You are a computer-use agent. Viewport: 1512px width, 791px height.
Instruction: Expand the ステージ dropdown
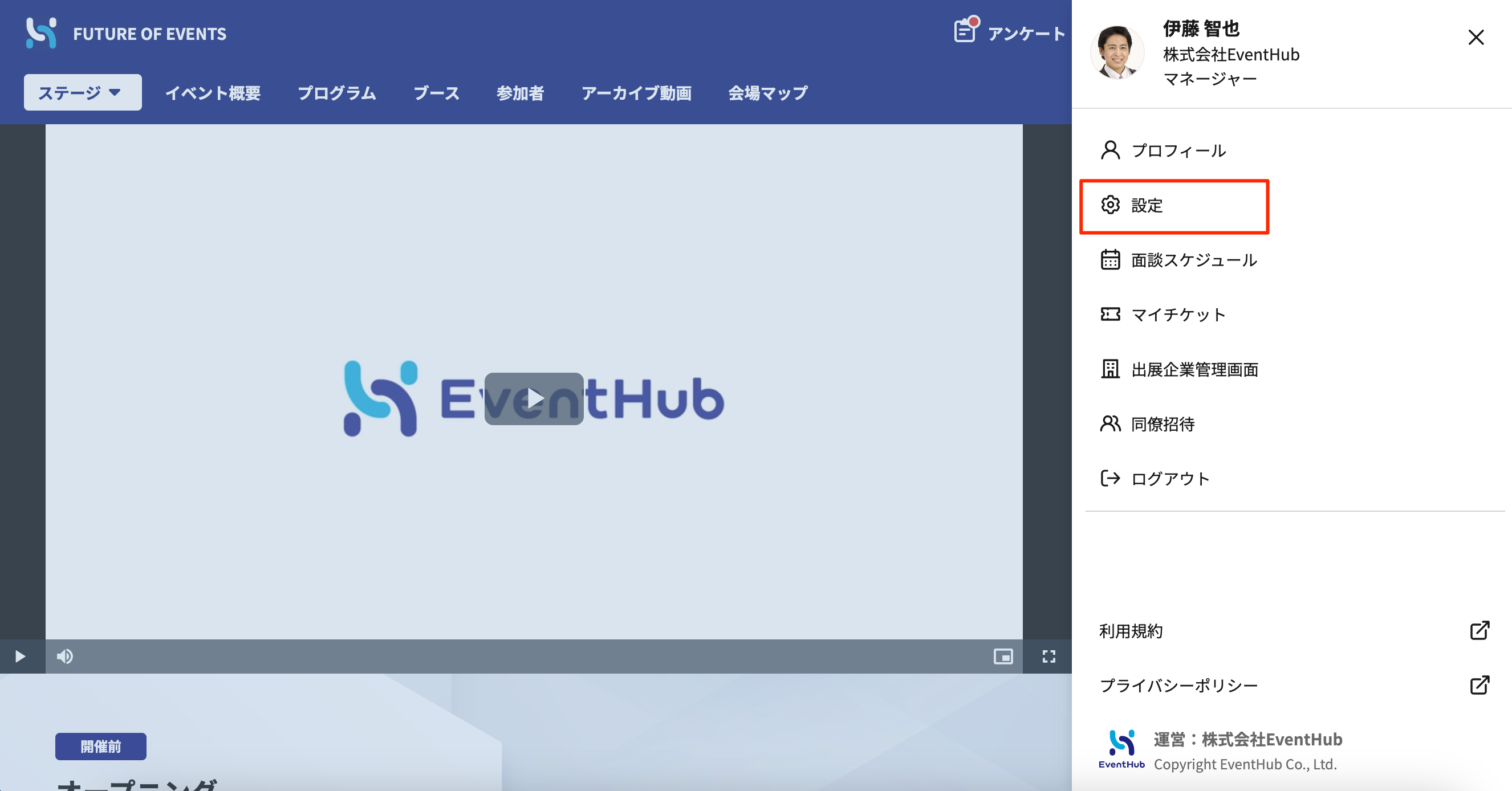point(83,92)
